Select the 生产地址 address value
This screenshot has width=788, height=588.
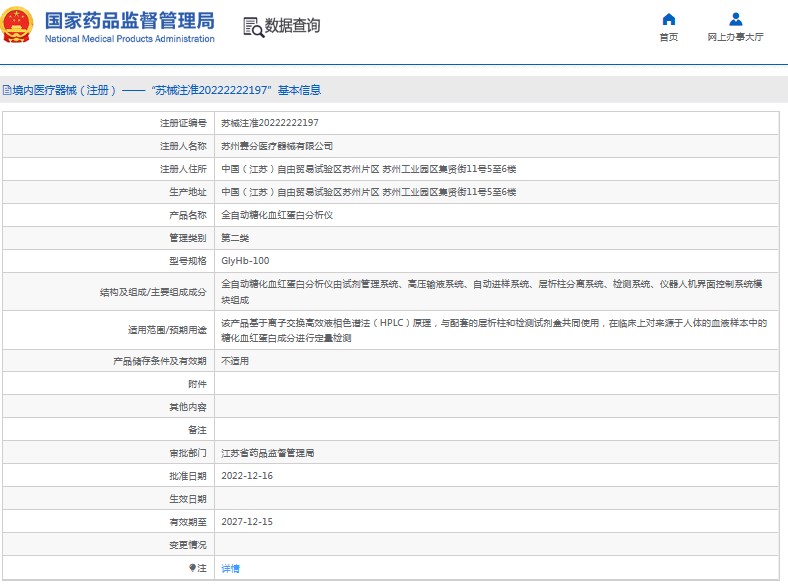coord(368,192)
